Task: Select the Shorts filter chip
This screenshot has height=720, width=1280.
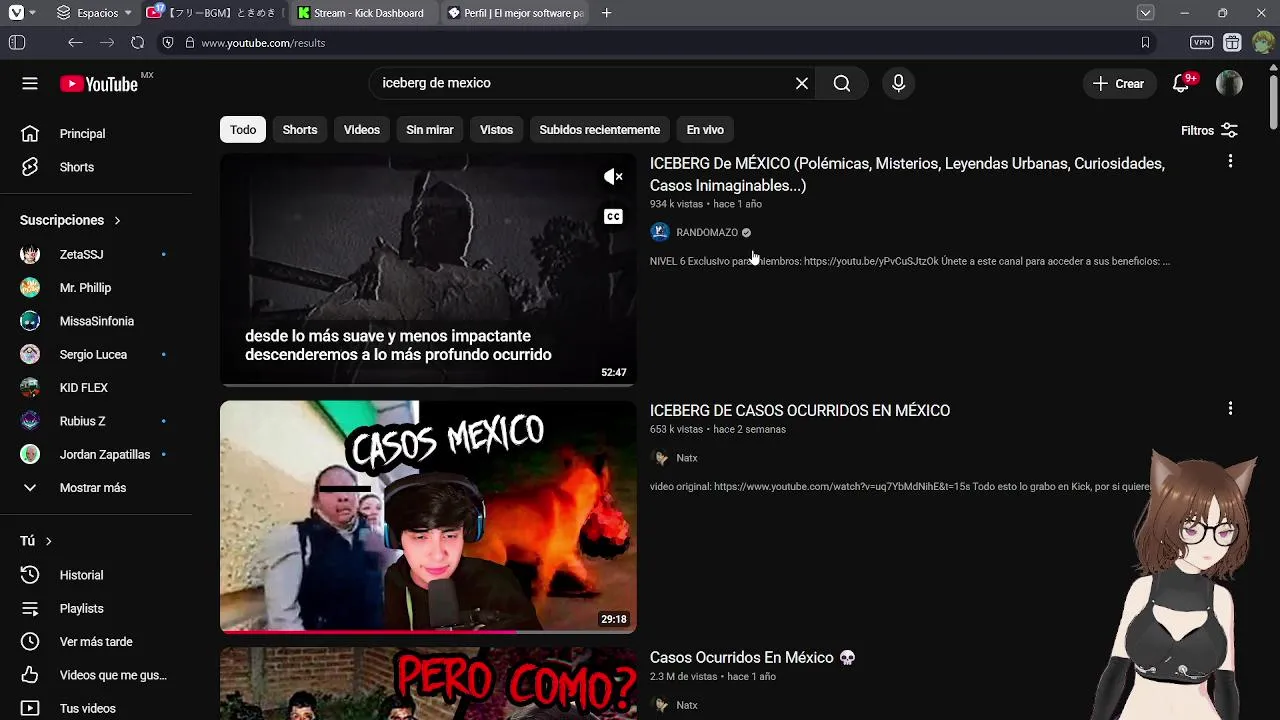Action: pos(300,130)
